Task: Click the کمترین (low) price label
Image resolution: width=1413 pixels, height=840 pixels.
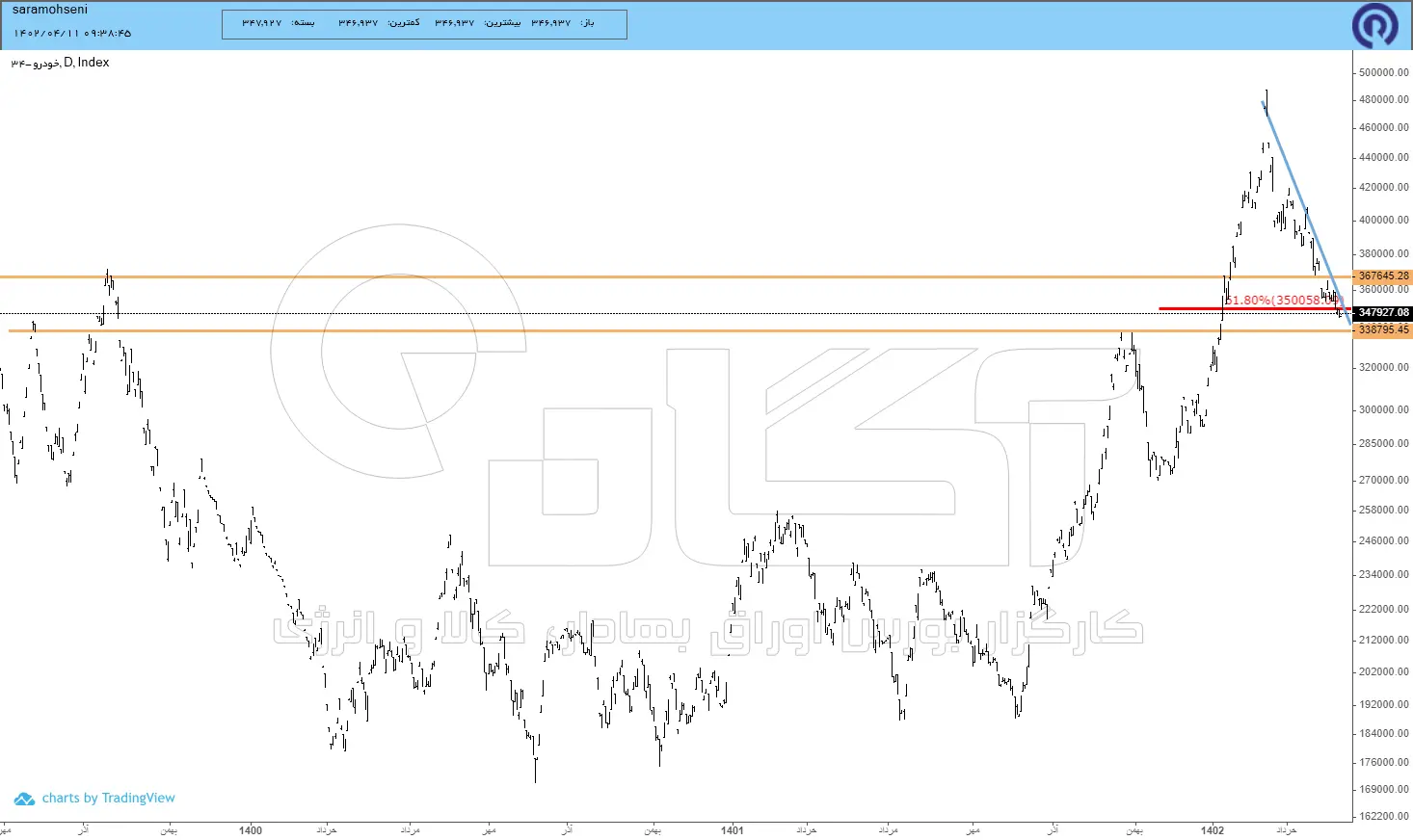Action: (405, 22)
